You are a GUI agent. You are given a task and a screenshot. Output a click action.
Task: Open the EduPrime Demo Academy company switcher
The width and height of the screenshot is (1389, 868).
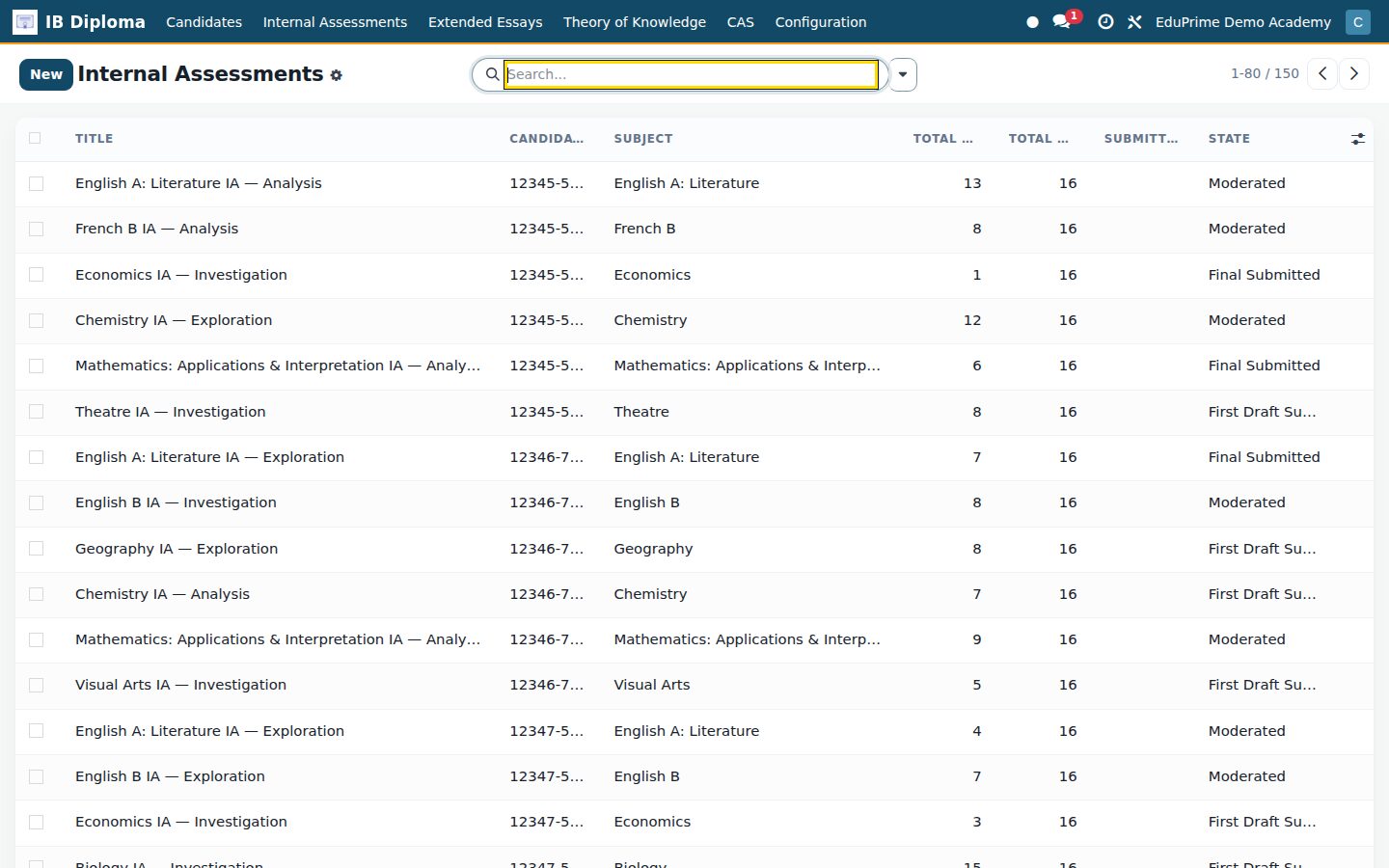click(x=1242, y=21)
